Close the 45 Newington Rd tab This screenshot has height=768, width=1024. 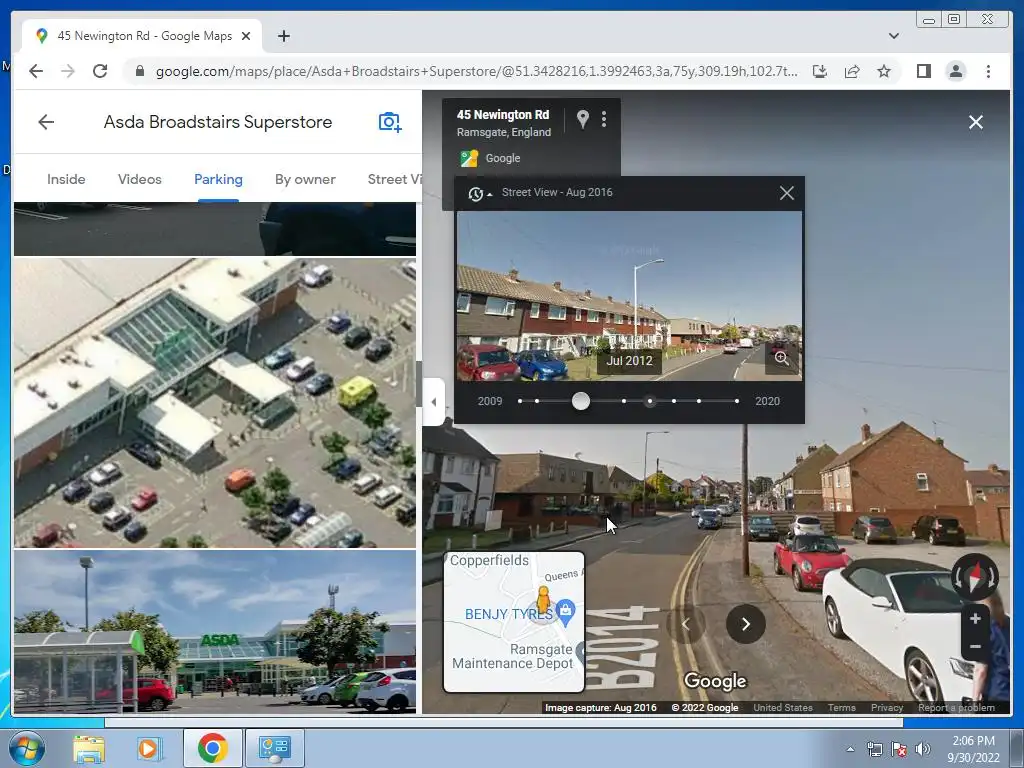[x=246, y=36]
